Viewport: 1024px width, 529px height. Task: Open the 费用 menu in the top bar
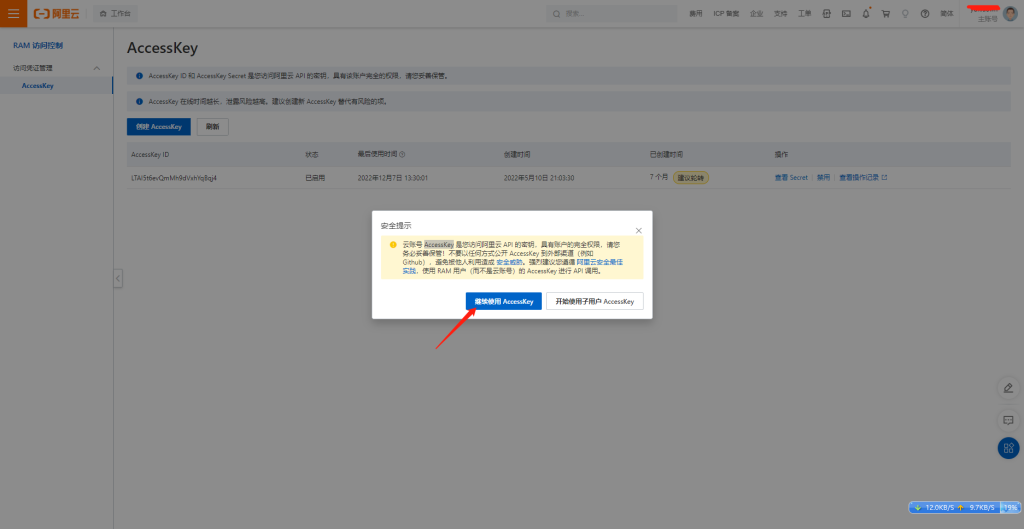(696, 14)
